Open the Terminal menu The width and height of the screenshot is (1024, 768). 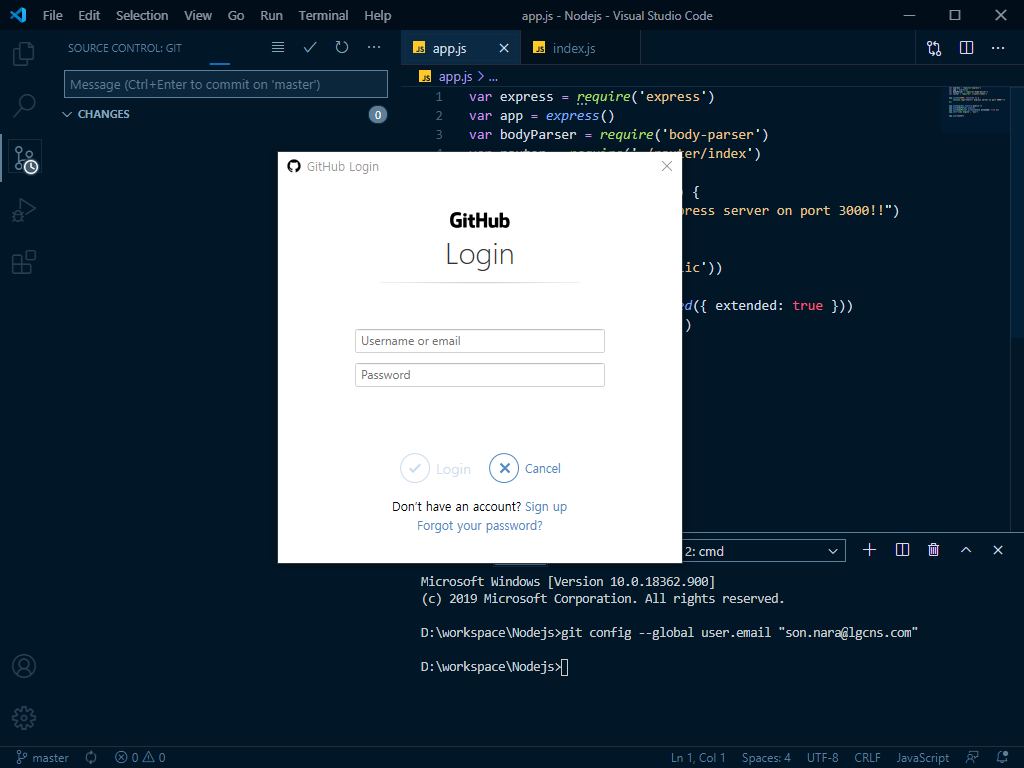point(323,16)
